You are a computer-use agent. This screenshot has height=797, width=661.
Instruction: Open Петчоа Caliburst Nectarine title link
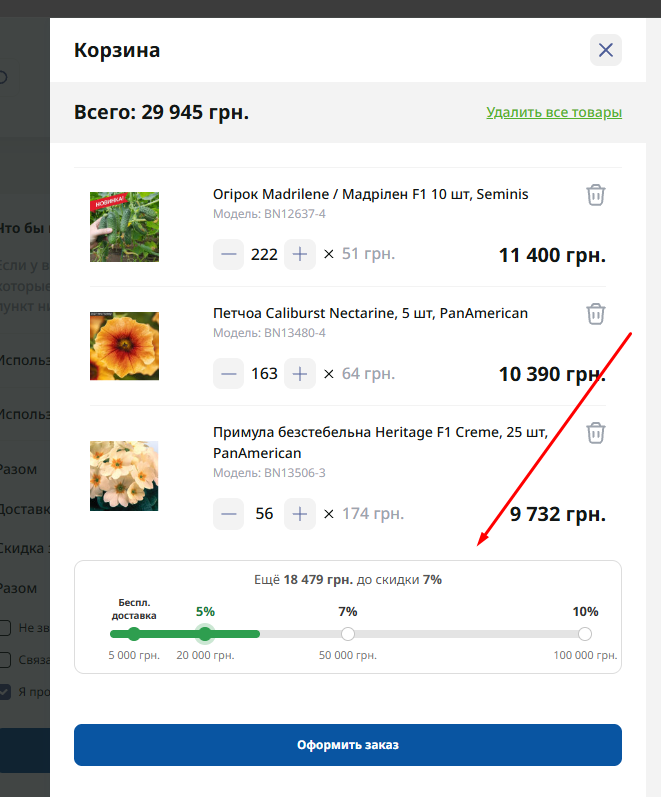click(370, 313)
